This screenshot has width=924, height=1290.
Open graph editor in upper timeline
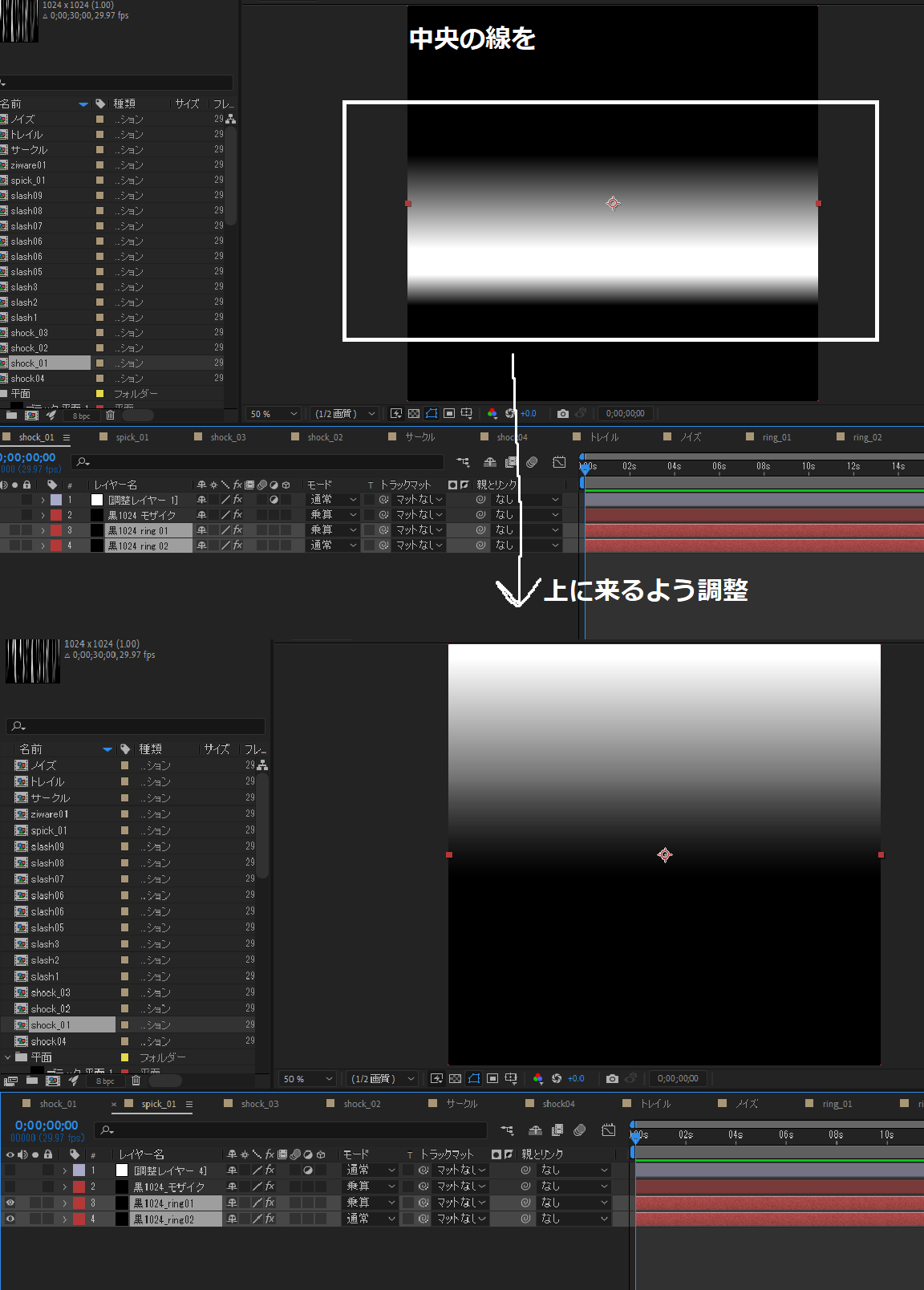559,462
